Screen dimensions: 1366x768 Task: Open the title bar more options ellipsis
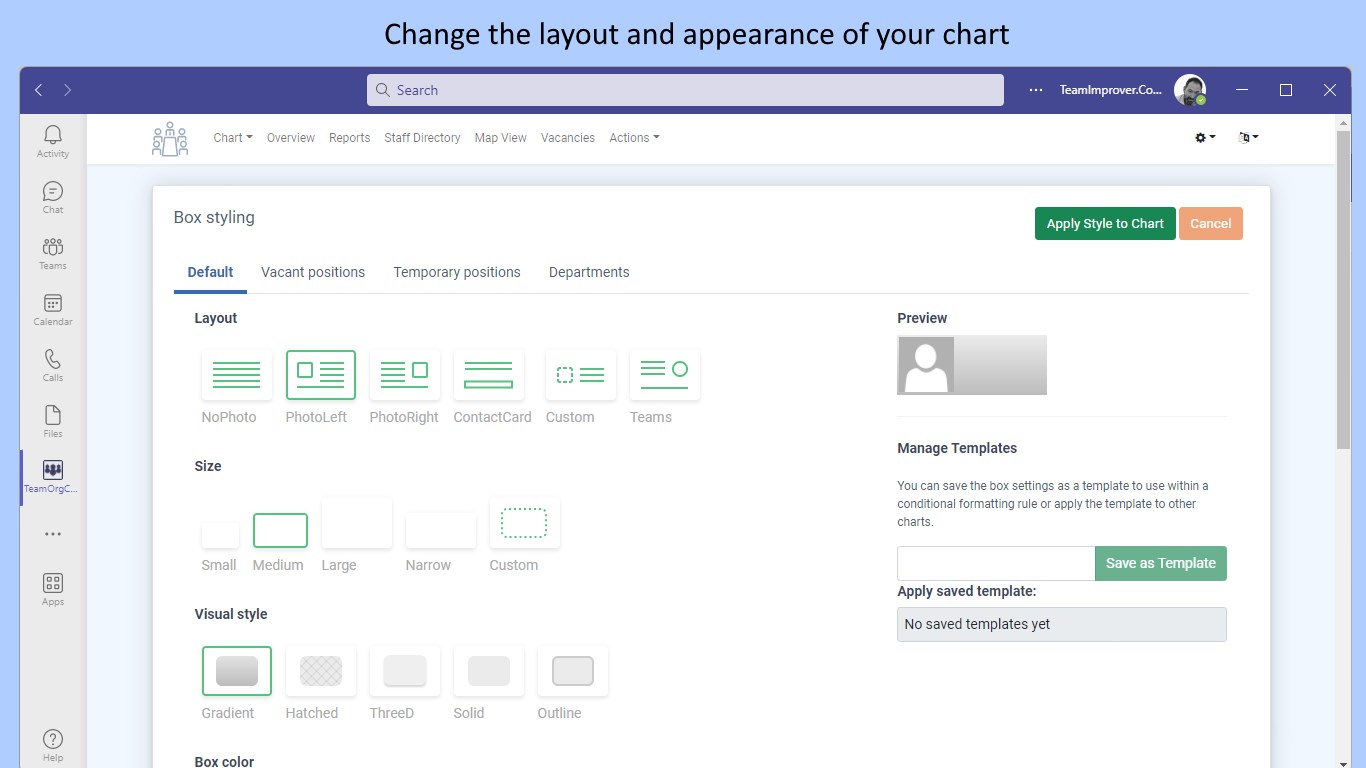(x=1036, y=90)
